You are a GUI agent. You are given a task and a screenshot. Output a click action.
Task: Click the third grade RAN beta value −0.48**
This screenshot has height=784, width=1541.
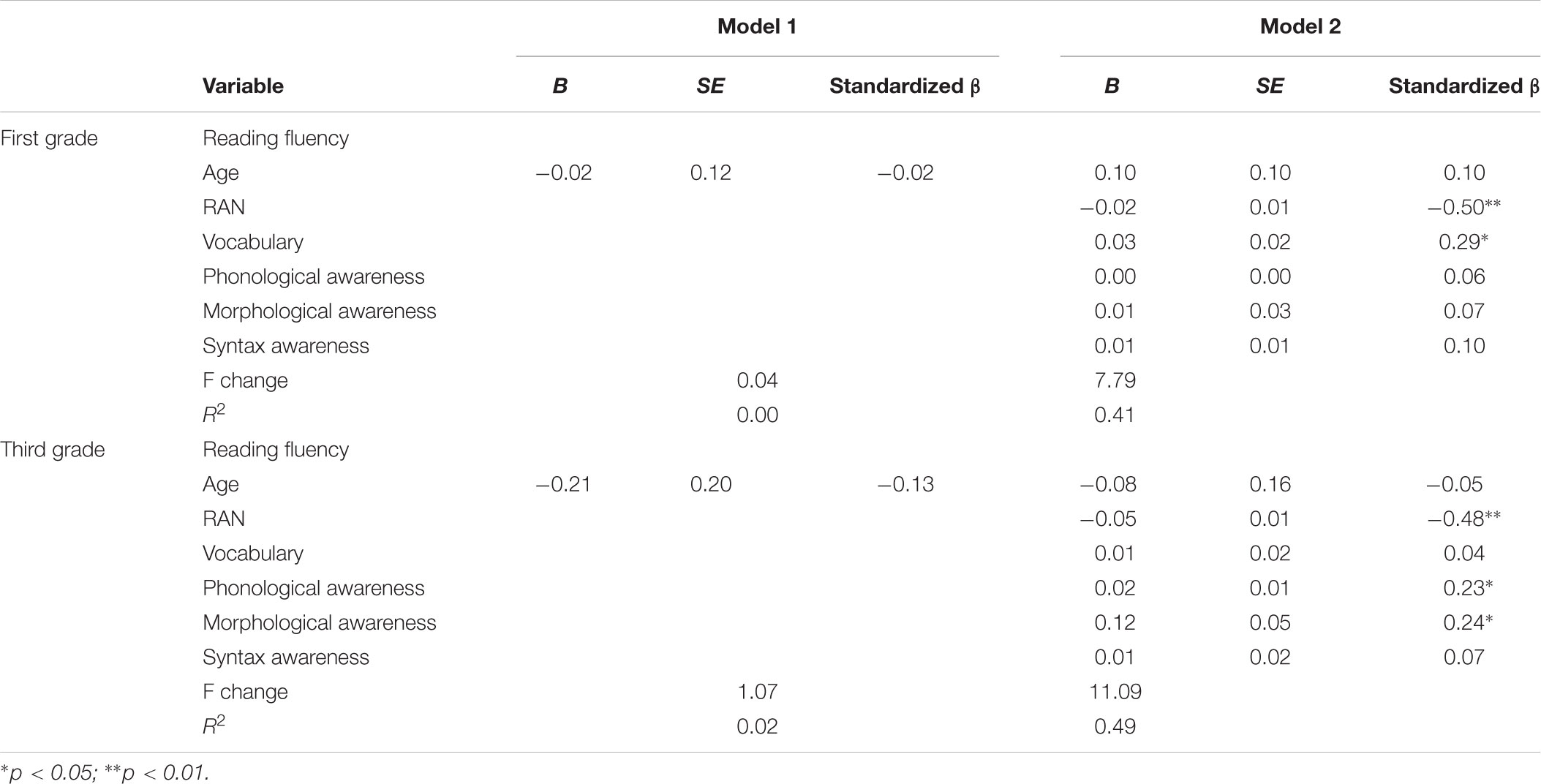1464,519
